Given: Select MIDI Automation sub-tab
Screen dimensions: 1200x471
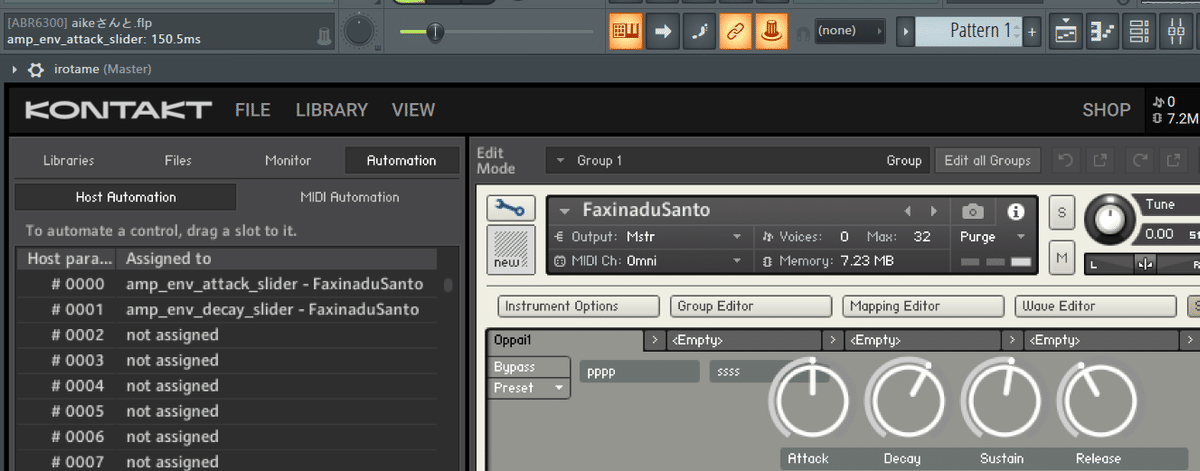Looking at the screenshot, I should pos(350,197).
